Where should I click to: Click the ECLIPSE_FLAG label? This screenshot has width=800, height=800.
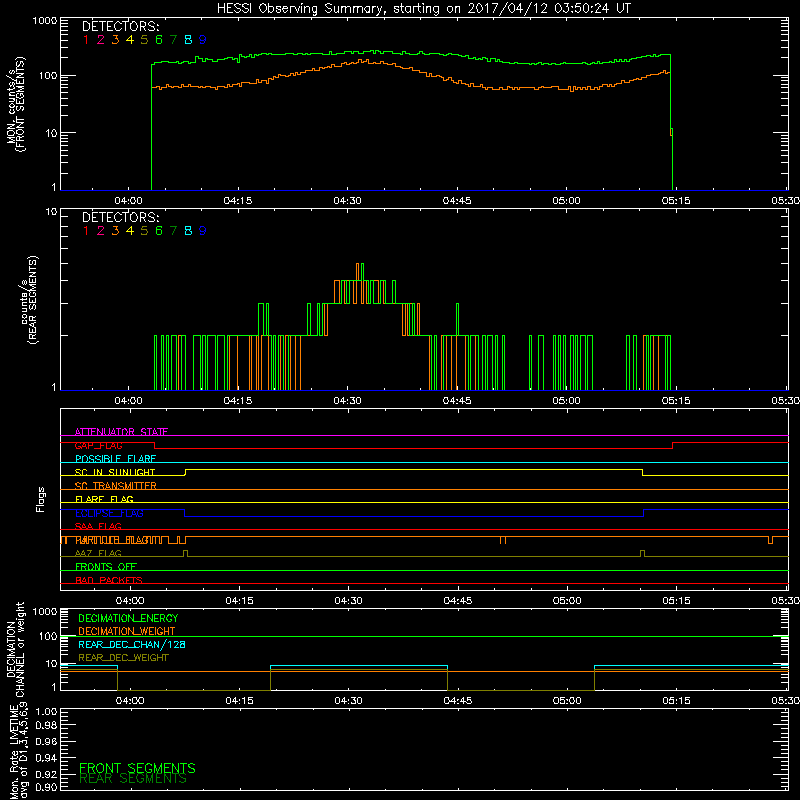point(109,513)
